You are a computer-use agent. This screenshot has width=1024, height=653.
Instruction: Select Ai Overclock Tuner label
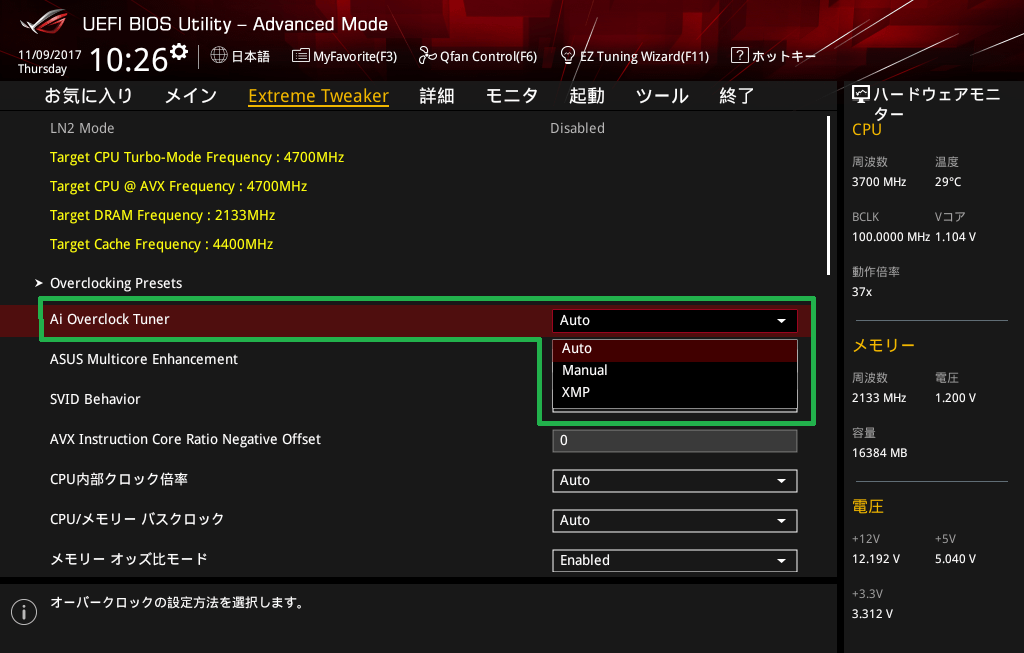[110, 319]
